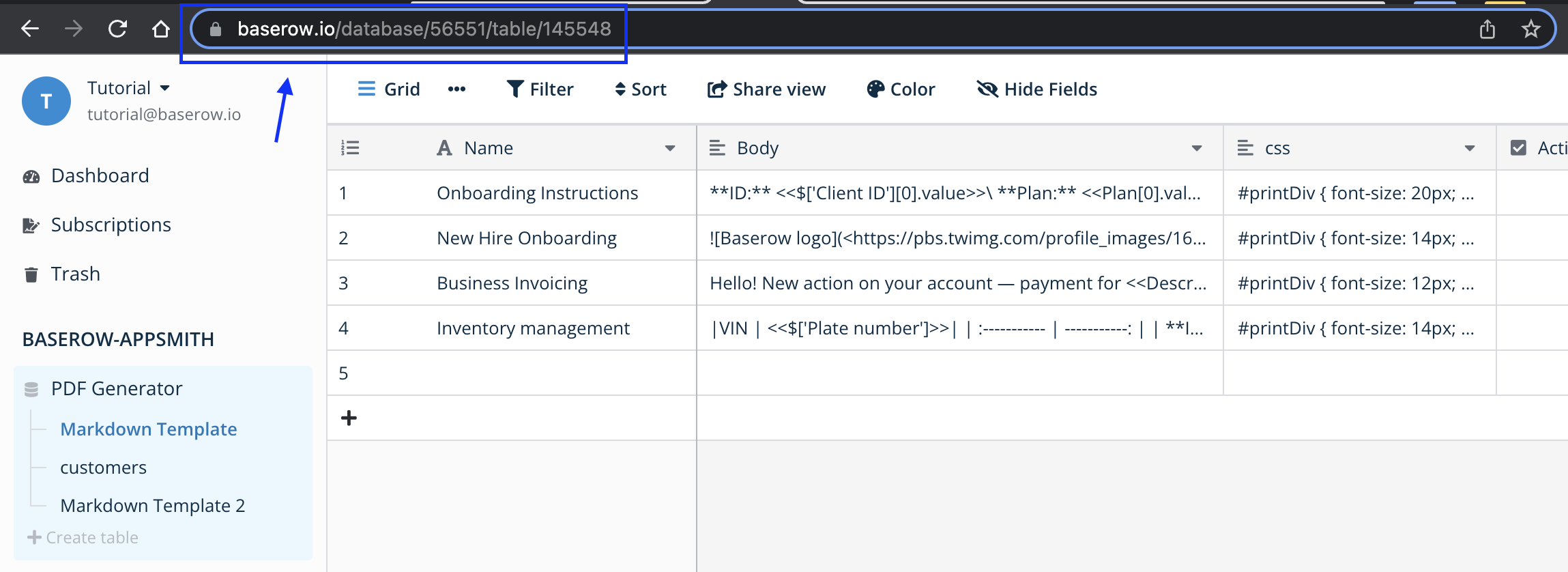The width and height of the screenshot is (1568, 572).
Task: Select the Body cell with Baserow logo
Action: 960,238
